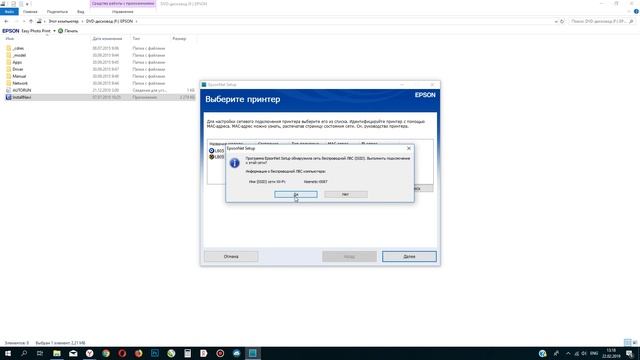Launch Yandex Browser from the taskbar
This screenshot has width=640, height=360.
[x=89, y=353]
